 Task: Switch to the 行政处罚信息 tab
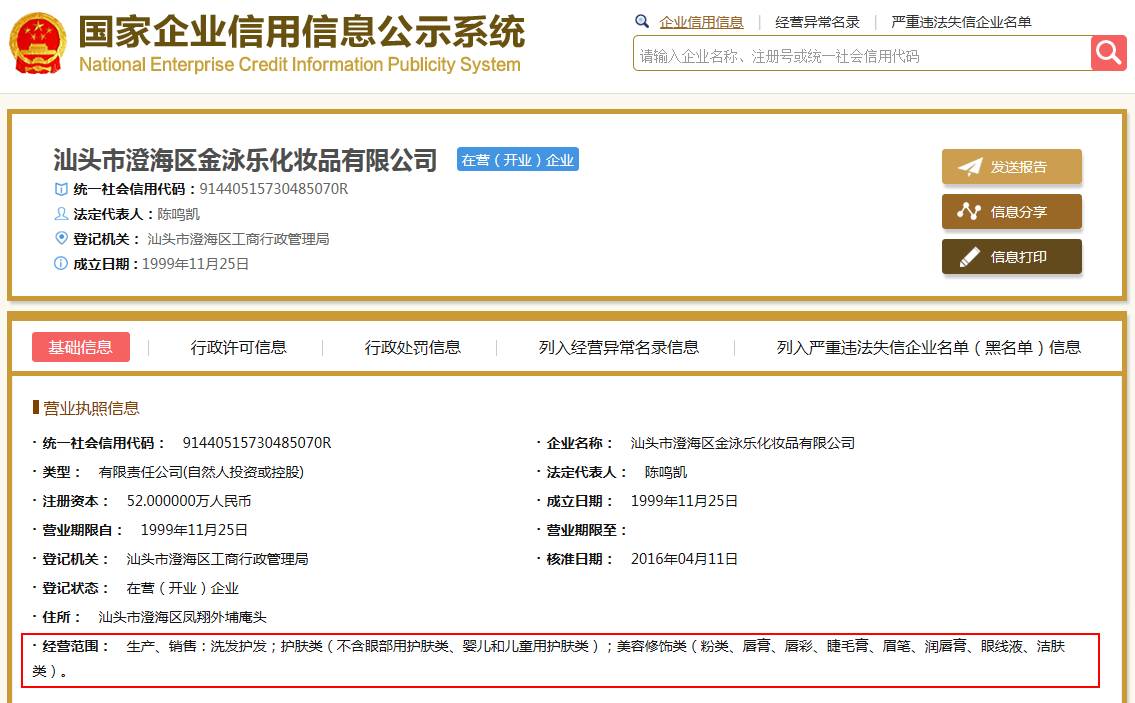tap(413, 348)
